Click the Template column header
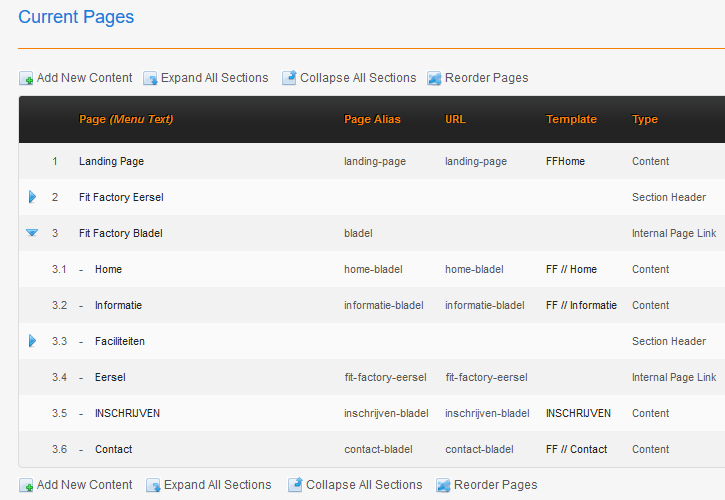 tap(571, 119)
